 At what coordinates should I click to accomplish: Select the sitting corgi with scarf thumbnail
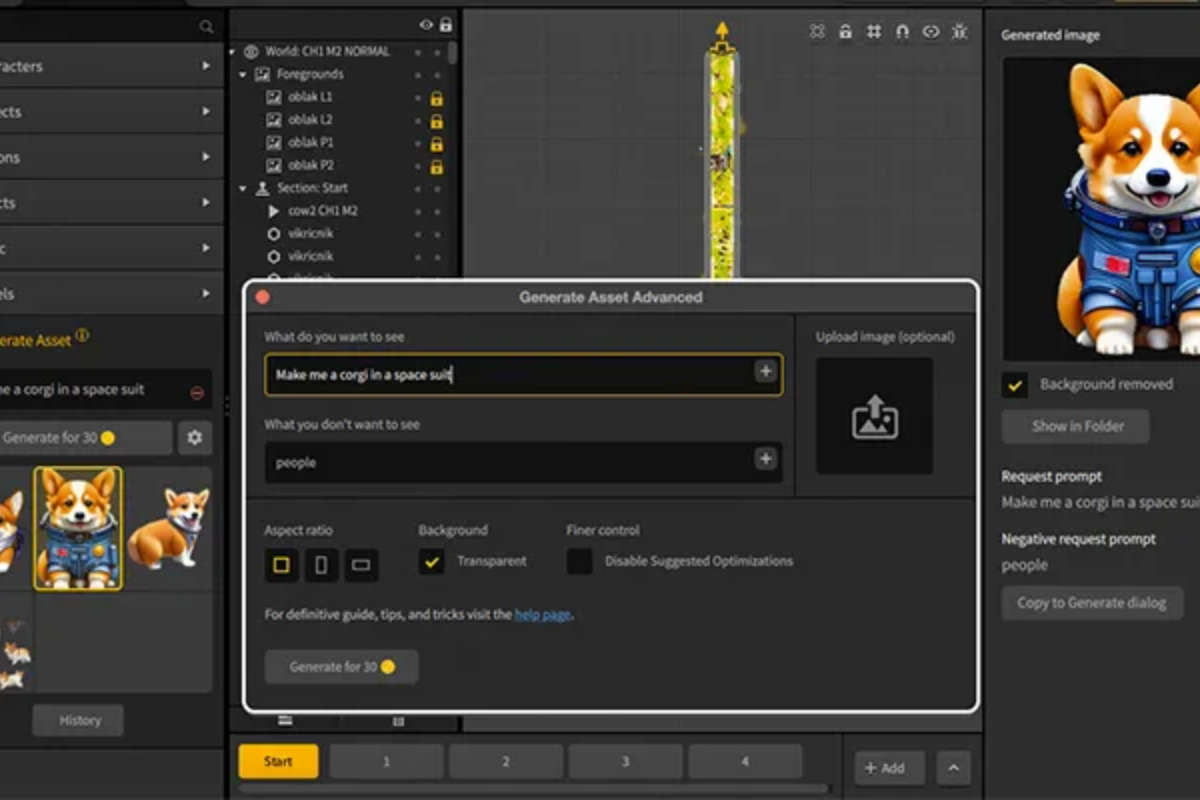tap(168, 528)
